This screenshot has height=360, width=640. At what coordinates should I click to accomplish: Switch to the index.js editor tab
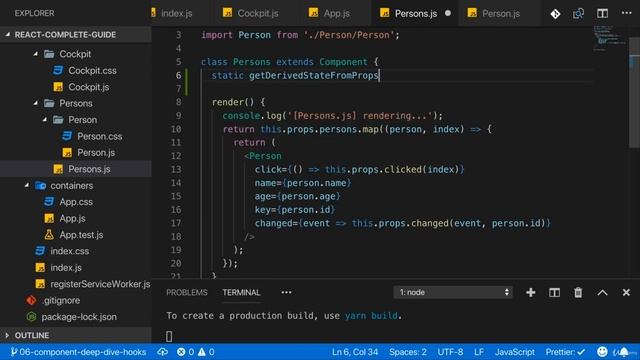(x=176, y=13)
